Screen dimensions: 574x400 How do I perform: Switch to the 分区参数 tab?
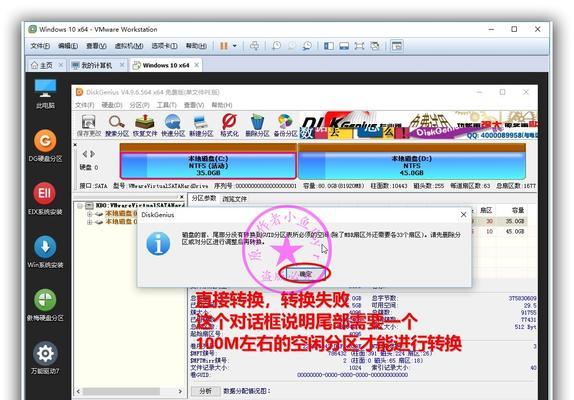(x=204, y=198)
